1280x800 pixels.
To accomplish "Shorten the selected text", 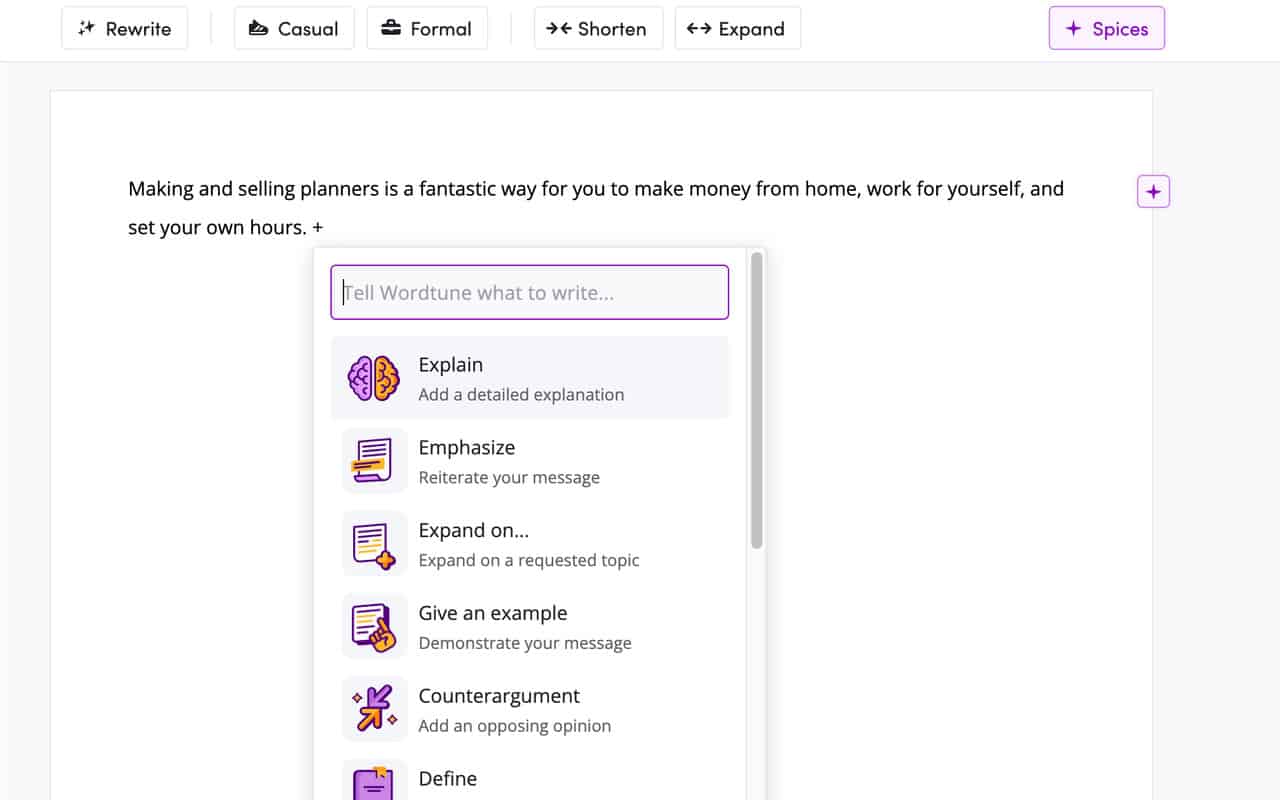I will coord(597,29).
